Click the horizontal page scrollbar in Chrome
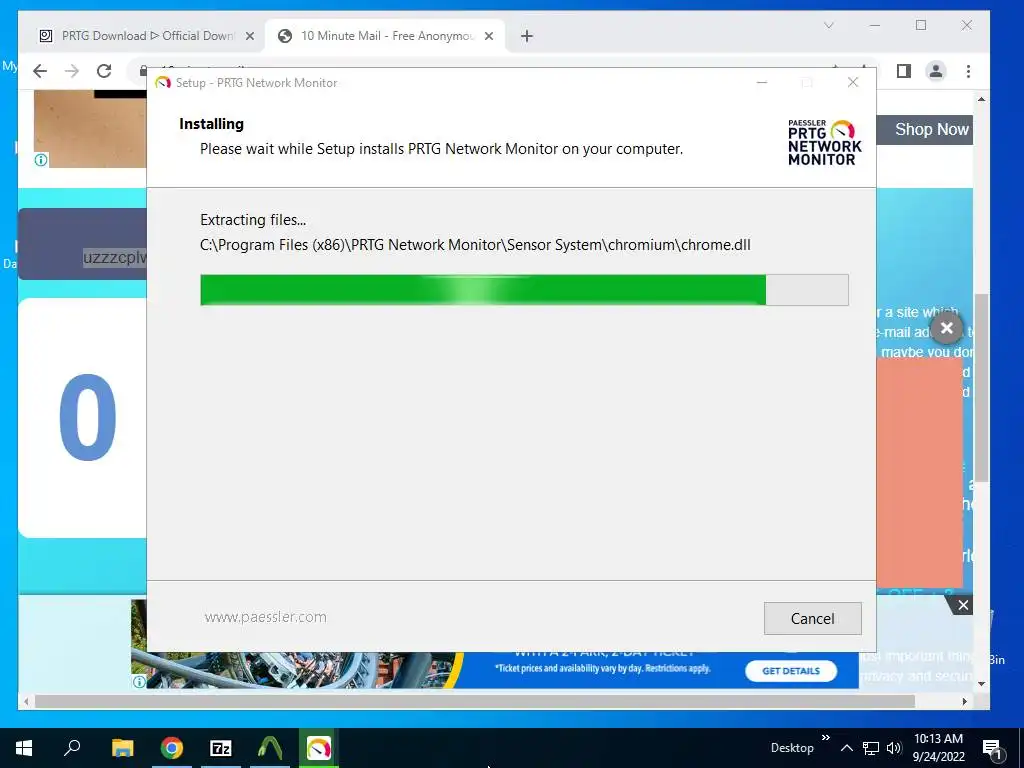Image resolution: width=1024 pixels, height=768 pixels. coord(475,701)
